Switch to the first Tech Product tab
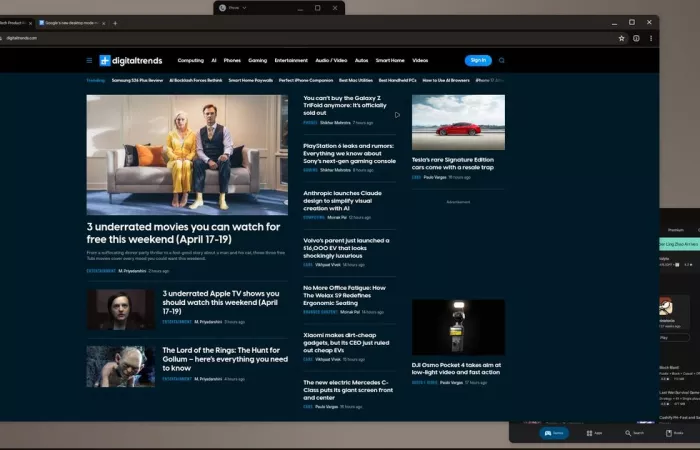 point(15,23)
